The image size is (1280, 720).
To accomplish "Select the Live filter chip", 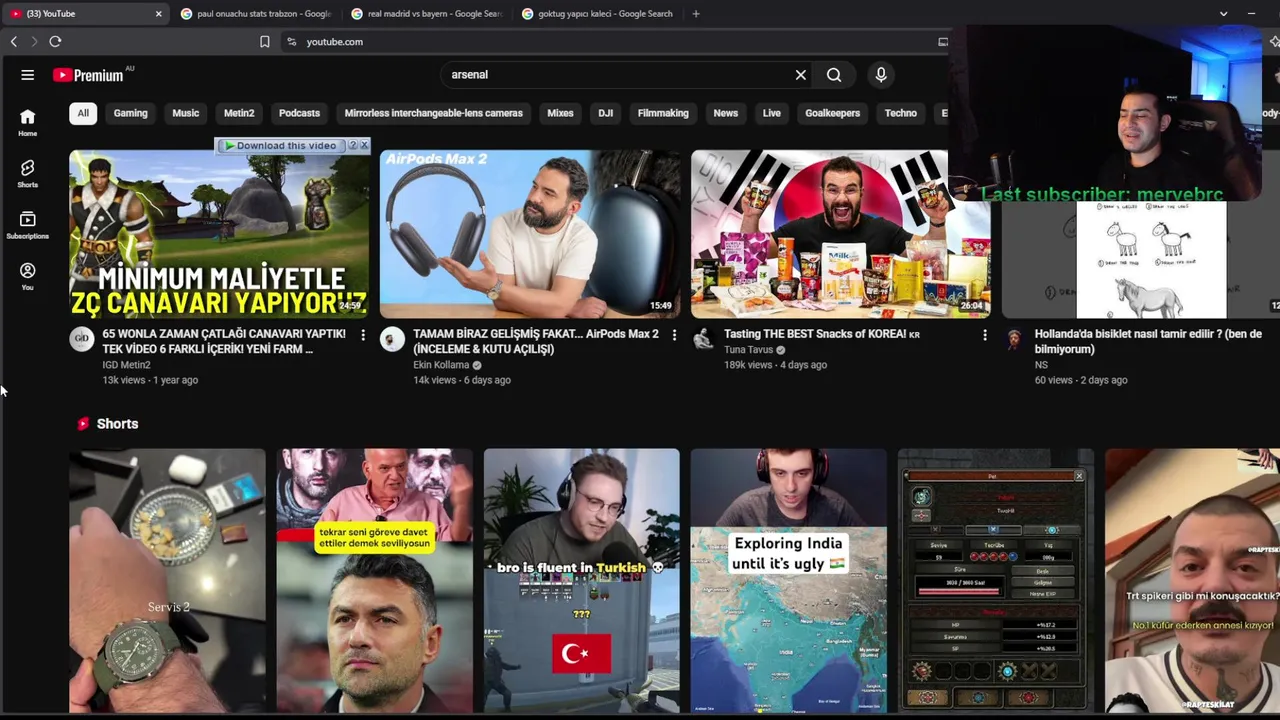I will [772, 113].
